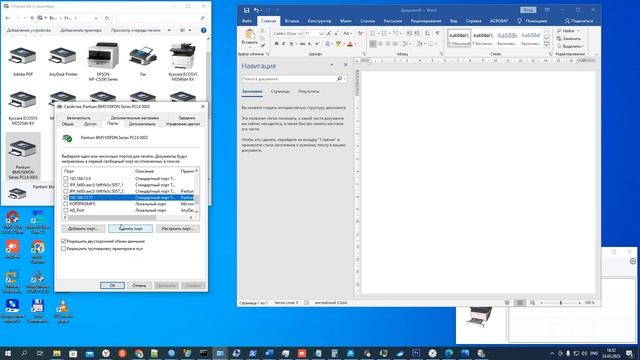Click the Delete Port button
This screenshot has width=640, height=360.
[x=131, y=229]
